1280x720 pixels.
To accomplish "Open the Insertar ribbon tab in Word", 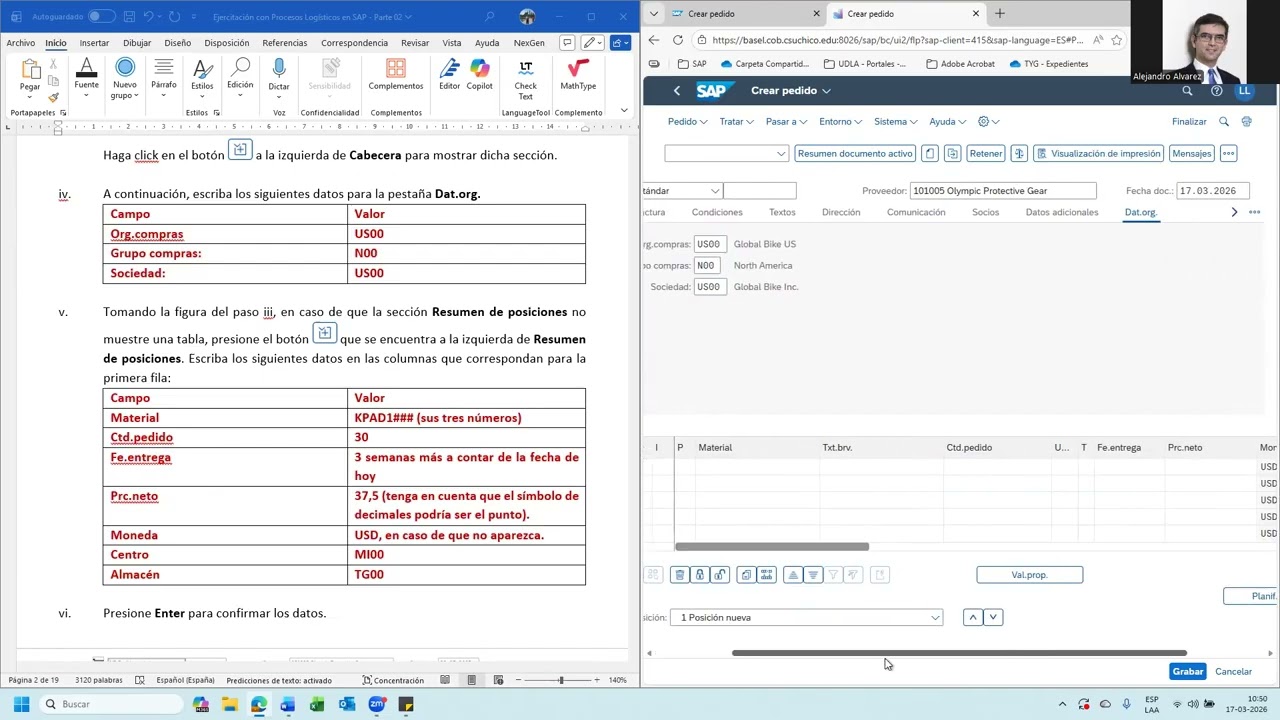I will (94, 43).
